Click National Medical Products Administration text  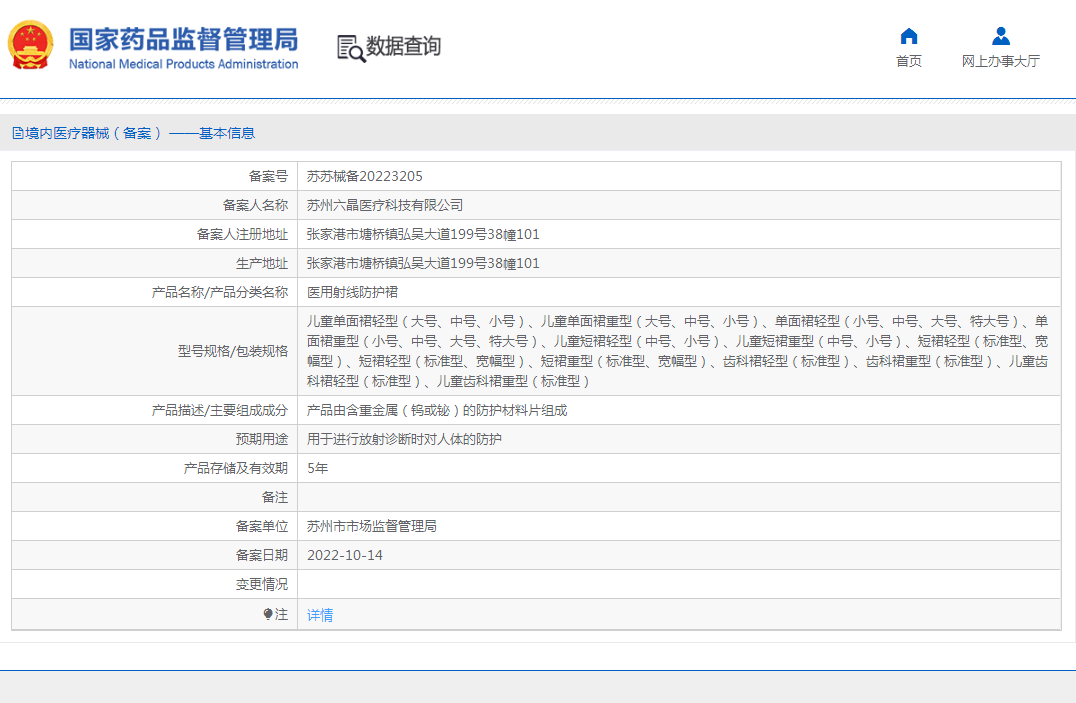183,64
